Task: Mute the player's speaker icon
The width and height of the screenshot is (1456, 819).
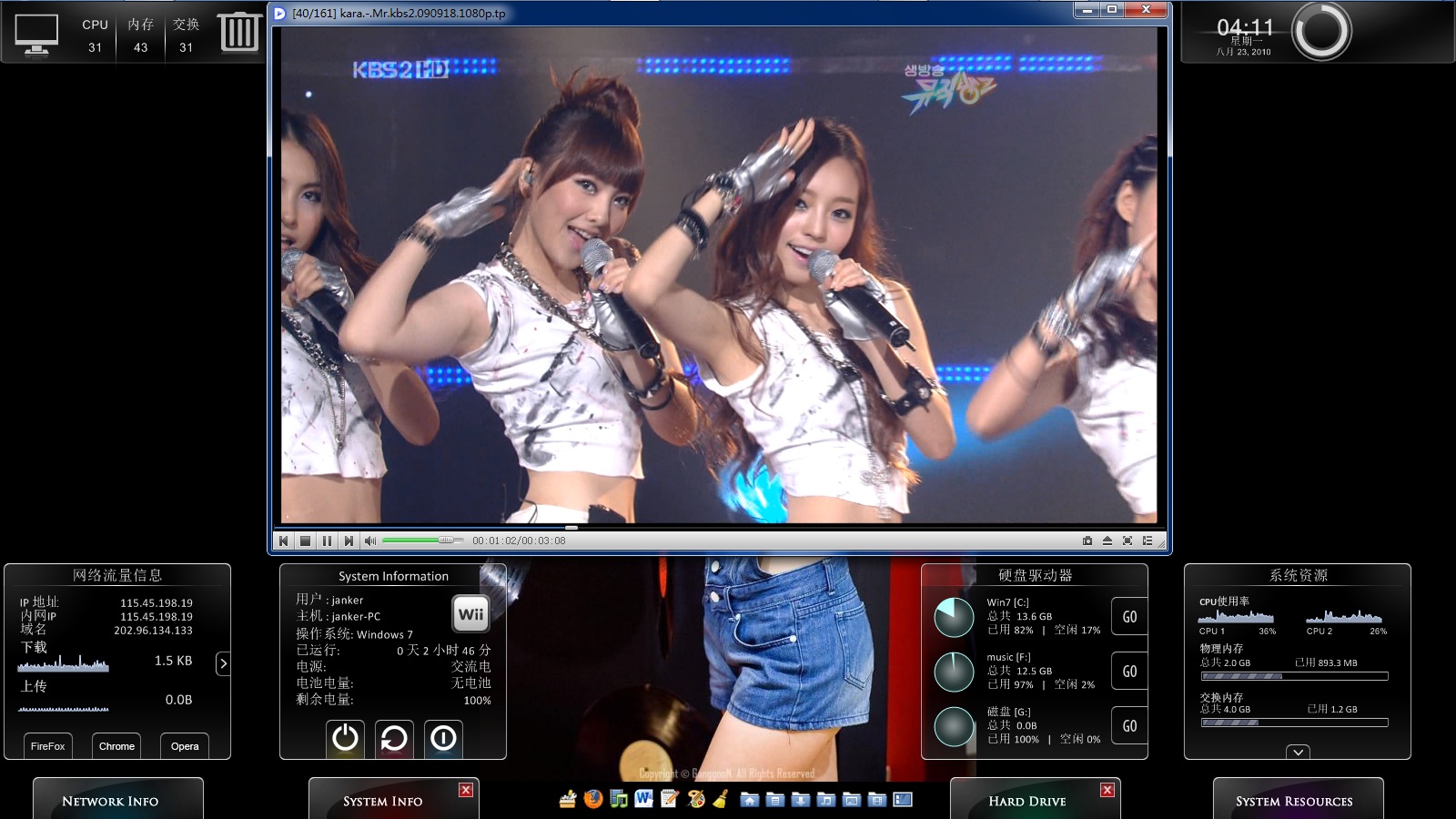Action: [x=370, y=541]
